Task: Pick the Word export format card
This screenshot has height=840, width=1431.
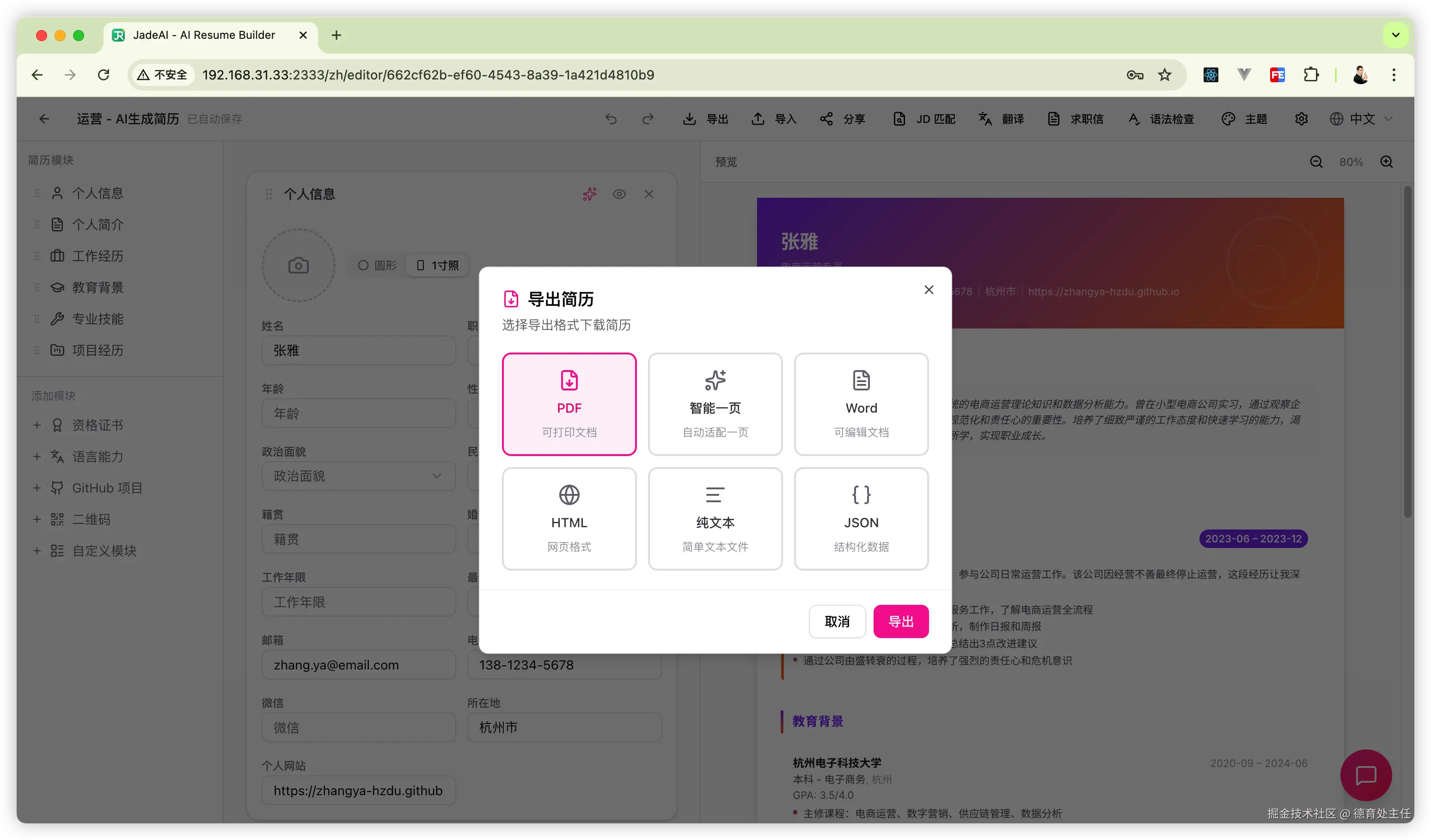Action: [861, 403]
